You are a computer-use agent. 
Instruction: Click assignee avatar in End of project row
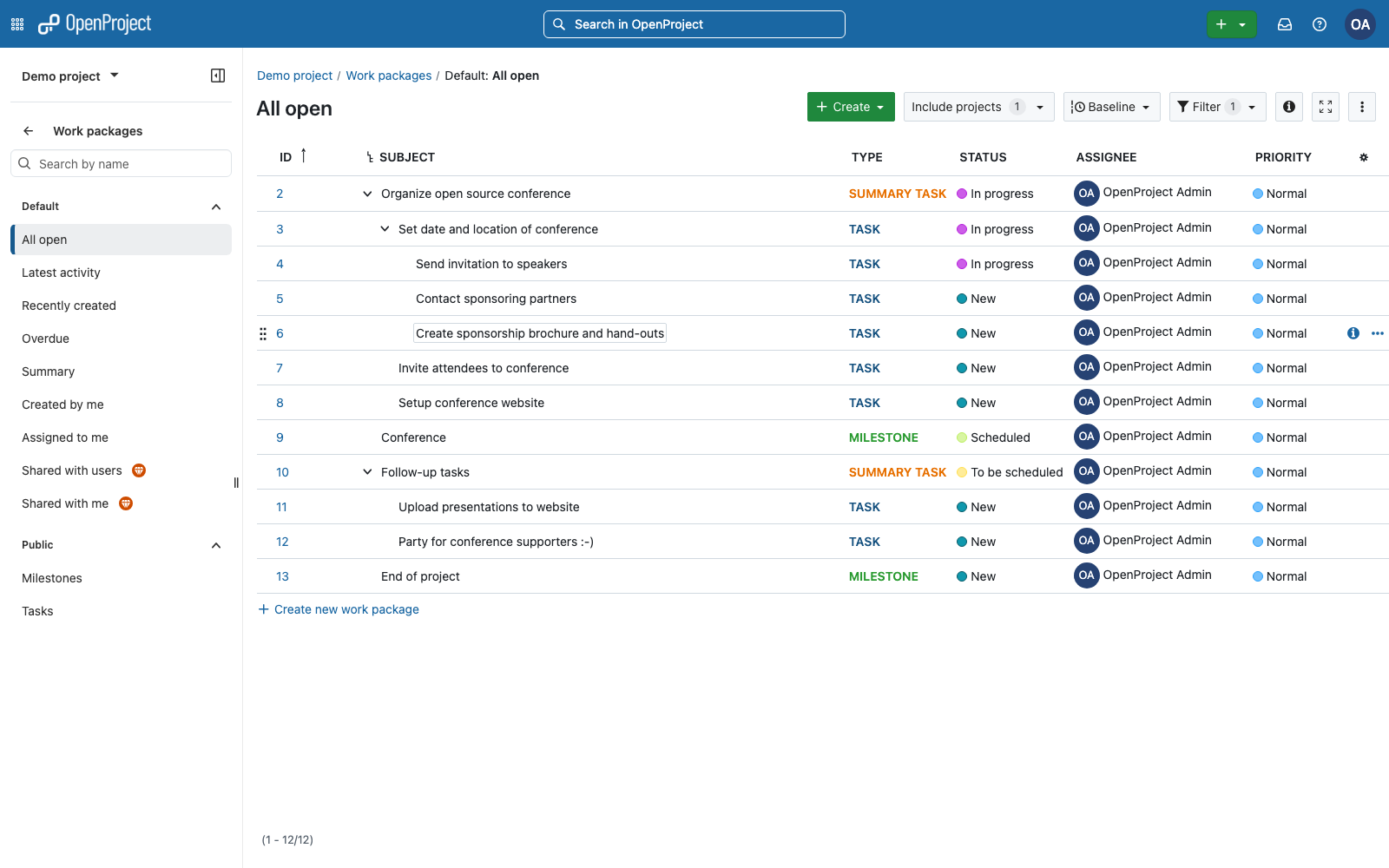pos(1087,575)
